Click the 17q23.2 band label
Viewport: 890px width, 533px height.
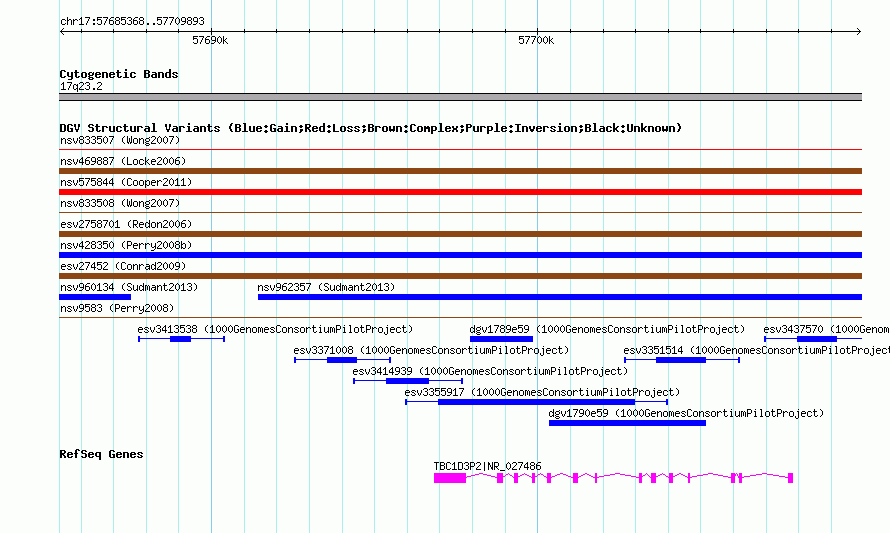[81, 86]
